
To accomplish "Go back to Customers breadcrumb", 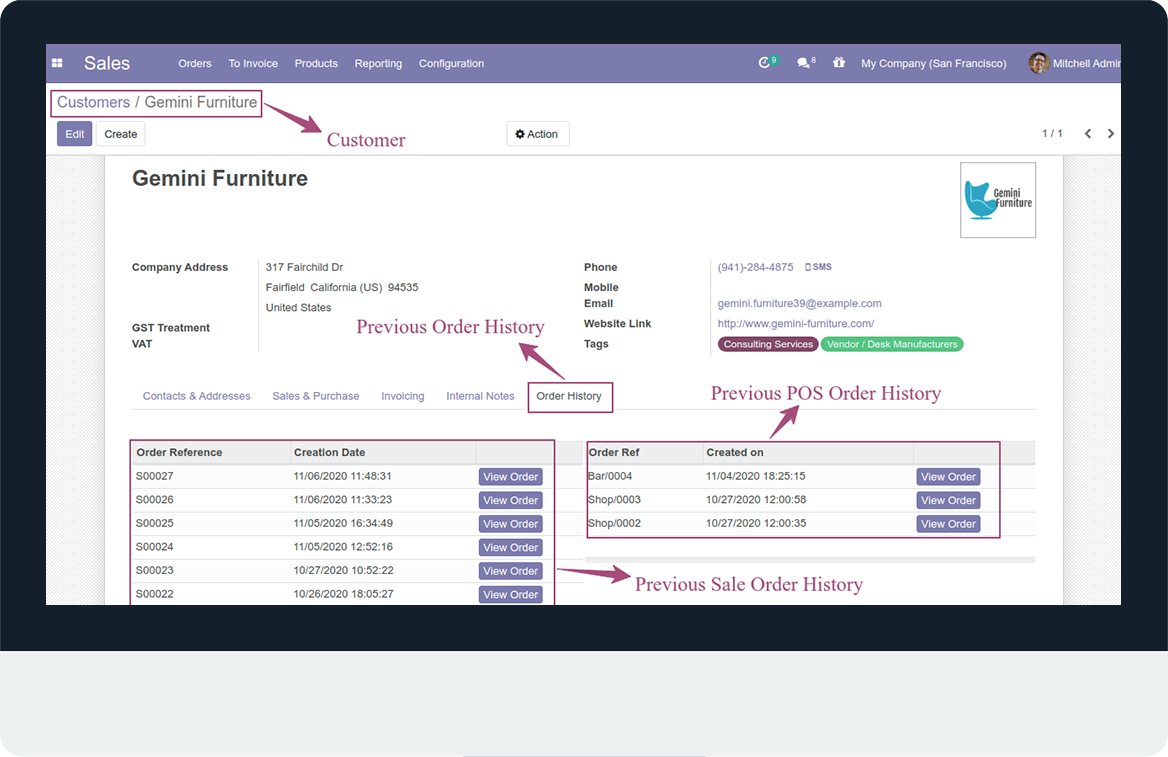I will coord(93,102).
